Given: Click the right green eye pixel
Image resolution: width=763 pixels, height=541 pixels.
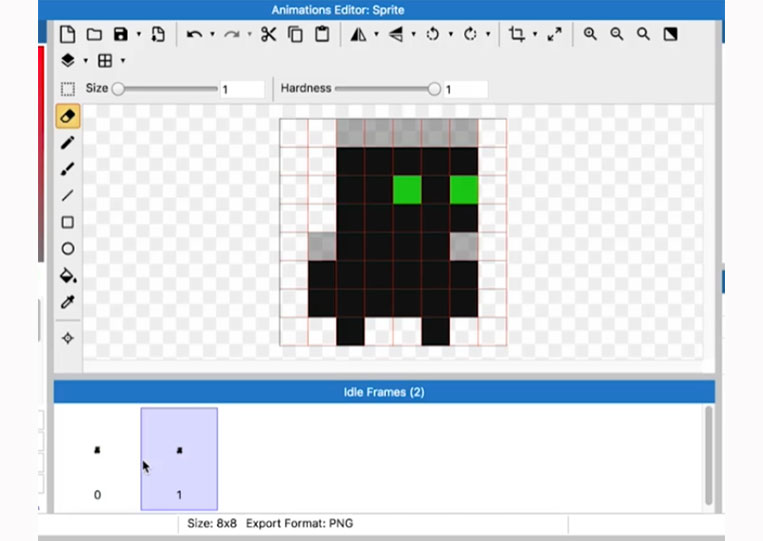Looking at the screenshot, I should tap(464, 190).
